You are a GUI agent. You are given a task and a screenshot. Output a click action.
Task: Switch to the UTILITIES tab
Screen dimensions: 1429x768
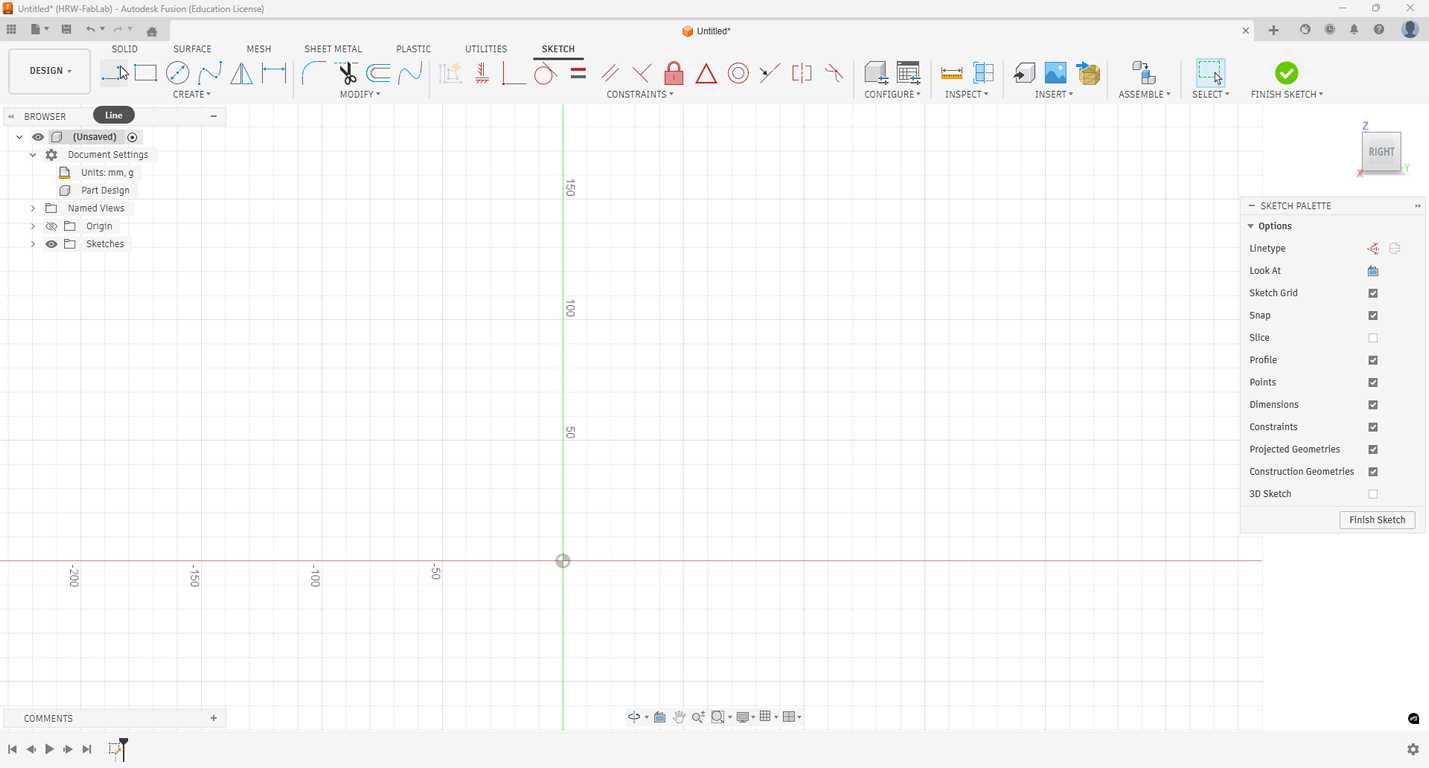click(486, 49)
